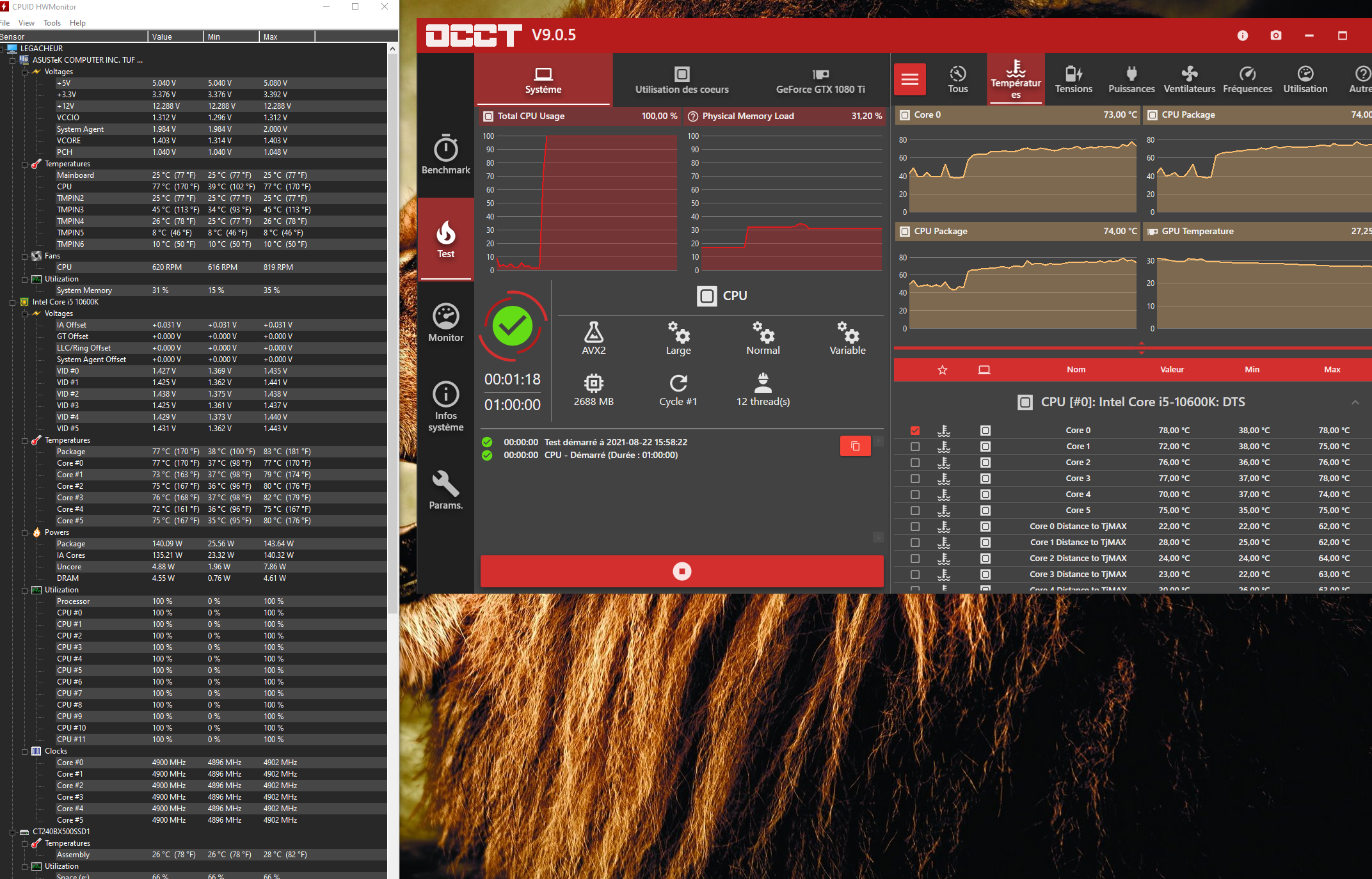Screen dimensions: 1372x879
Task: Stop the running OCCT CPU test
Action: (682, 571)
